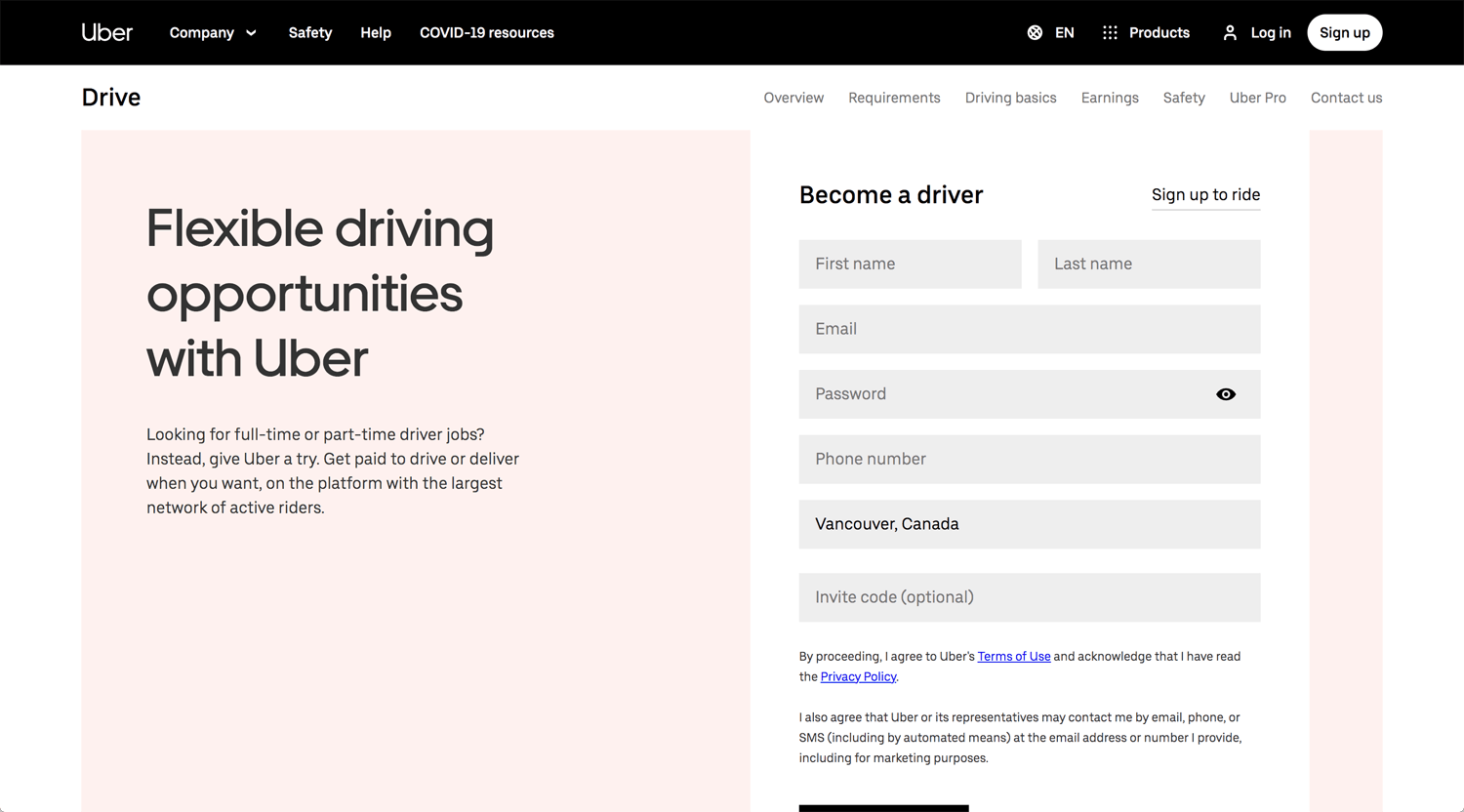Click the Sign up button
1464x812 pixels.
pos(1345,32)
